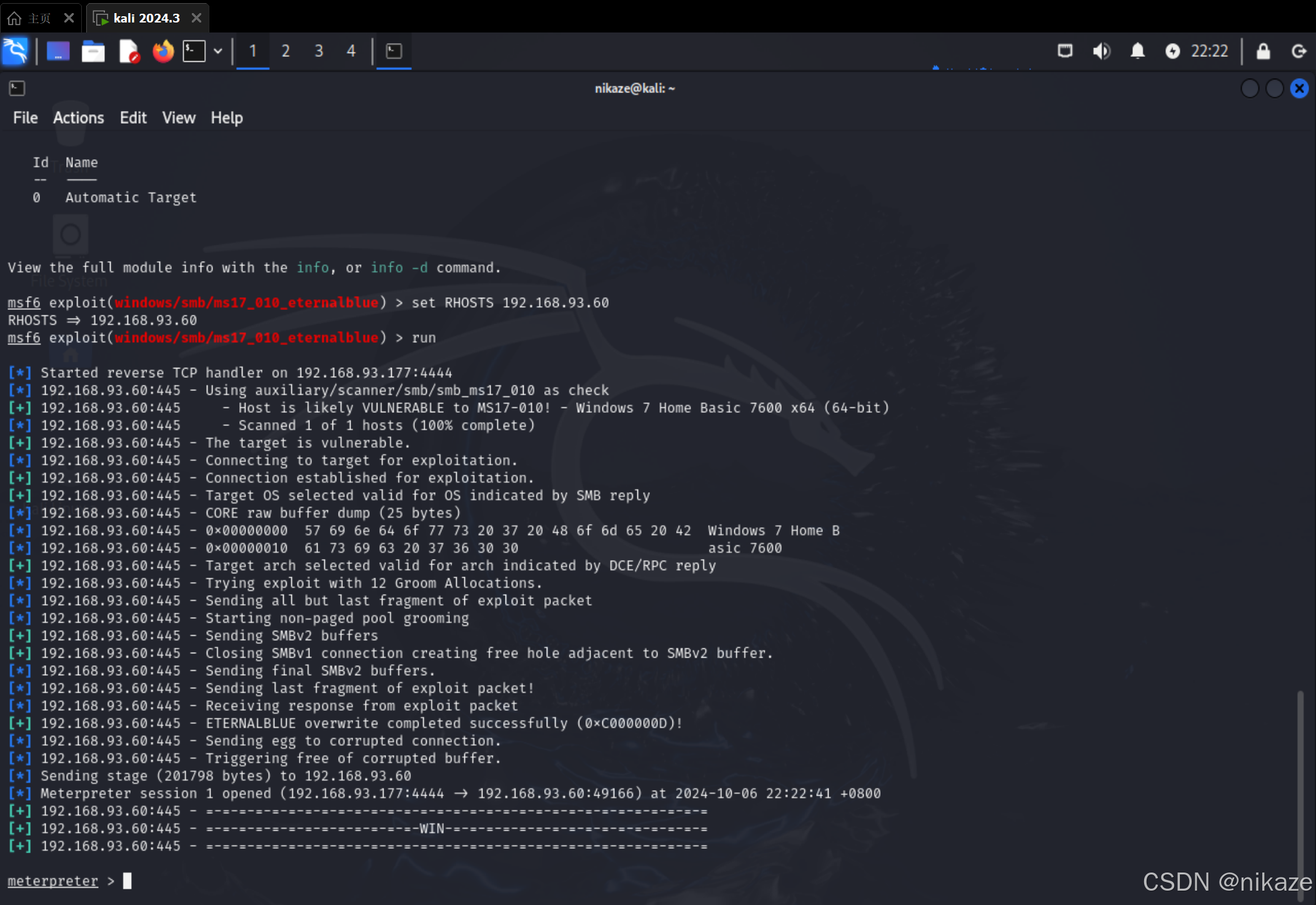Click the lock screen icon
The height and width of the screenshot is (905, 1316).
click(1263, 51)
